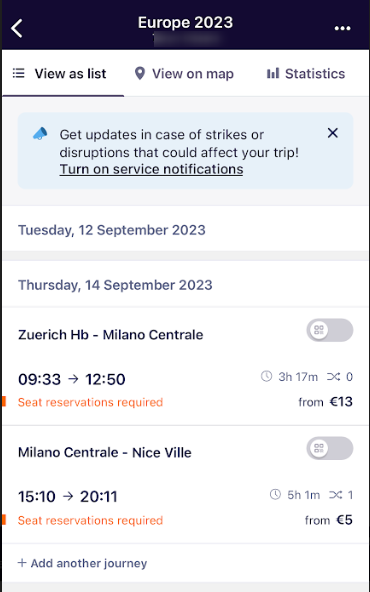Click the clock icon beside 5h 1m

pyautogui.click(x=276, y=495)
